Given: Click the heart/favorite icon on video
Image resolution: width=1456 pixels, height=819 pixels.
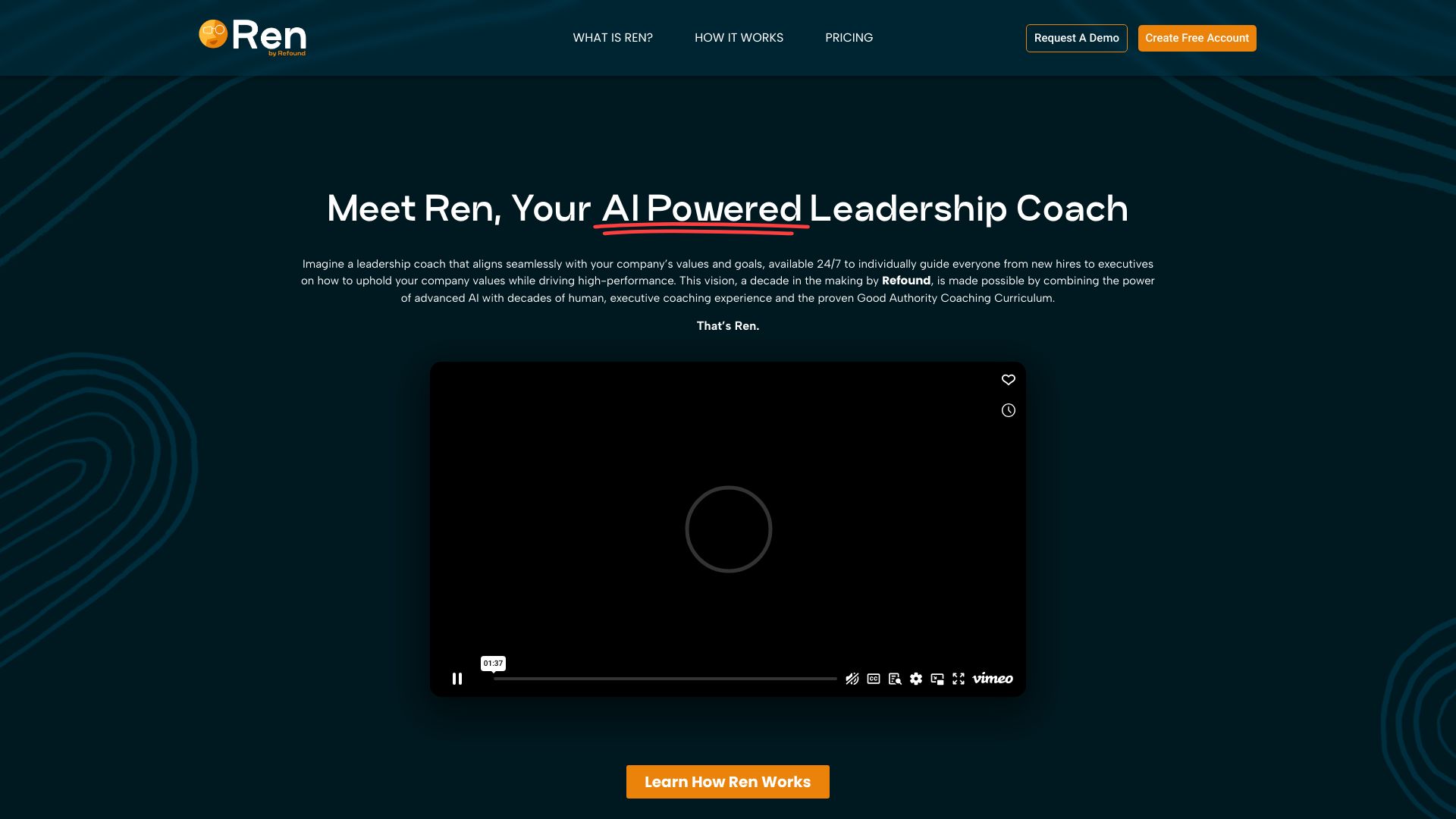Looking at the screenshot, I should pos(1008,380).
